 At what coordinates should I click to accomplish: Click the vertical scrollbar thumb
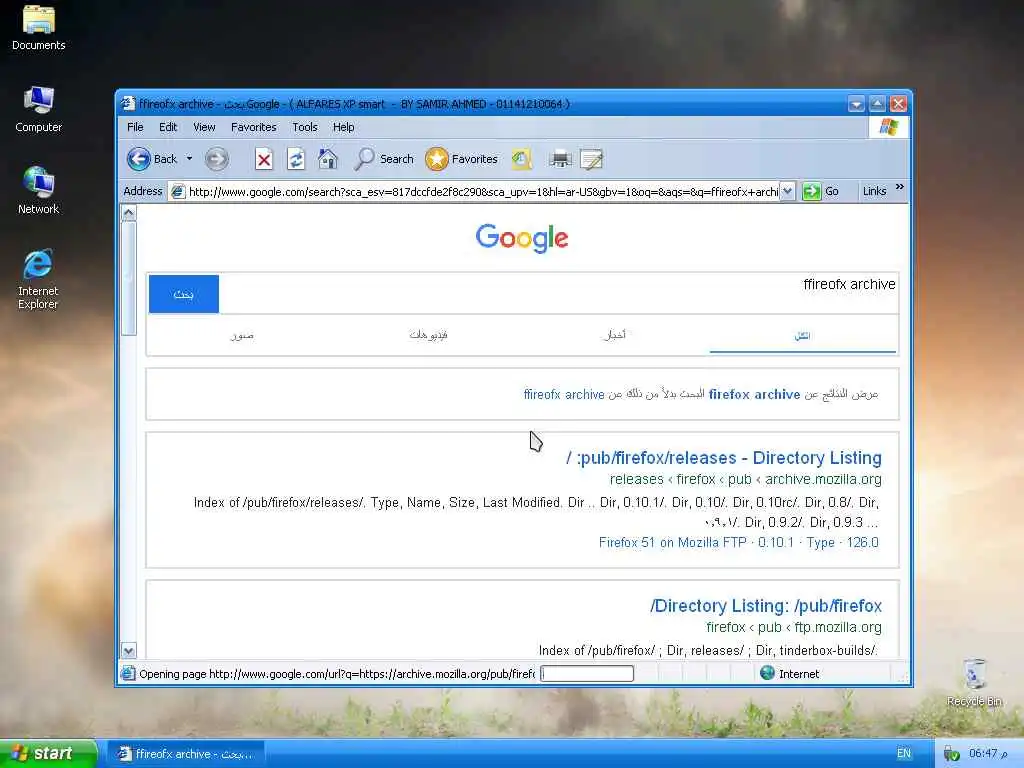[129, 279]
